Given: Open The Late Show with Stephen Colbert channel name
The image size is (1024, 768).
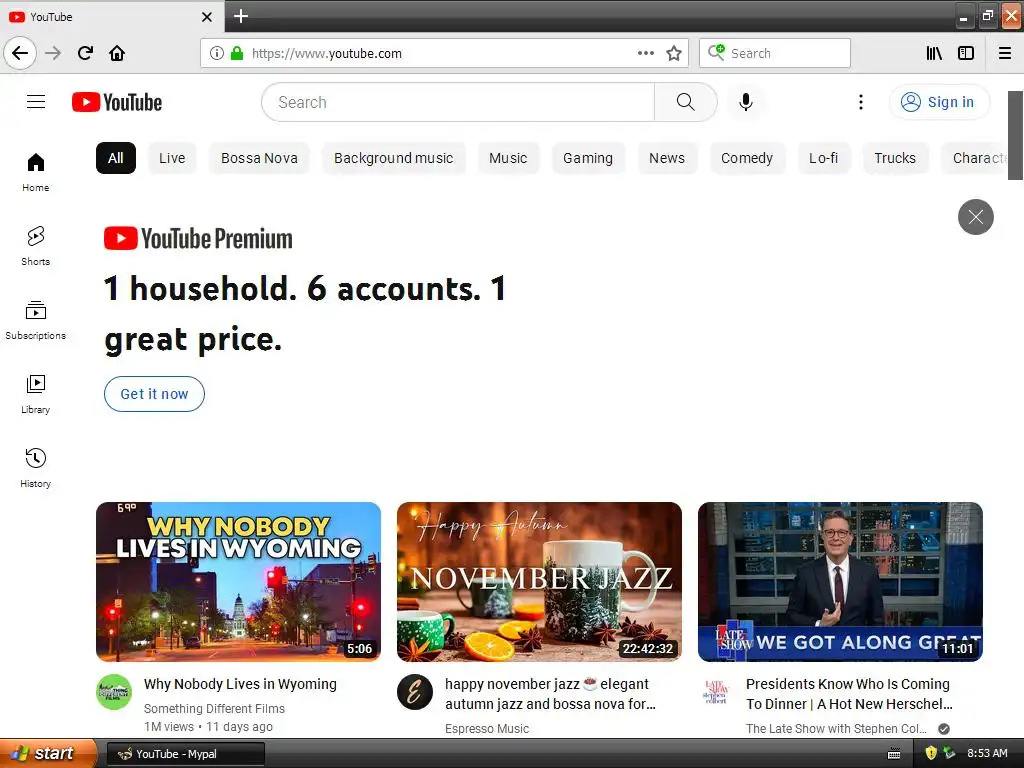Looking at the screenshot, I should tap(836, 729).
